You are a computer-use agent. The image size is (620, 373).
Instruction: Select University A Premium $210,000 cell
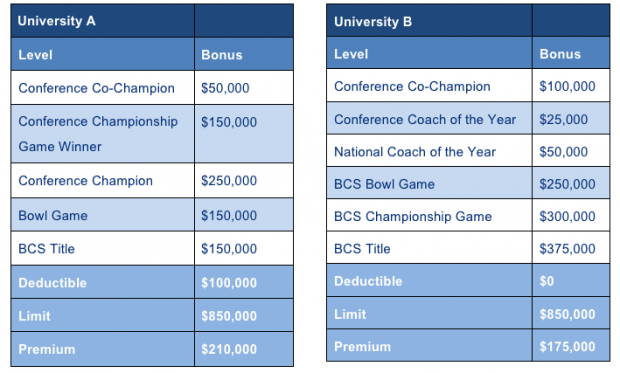(244, 349)
